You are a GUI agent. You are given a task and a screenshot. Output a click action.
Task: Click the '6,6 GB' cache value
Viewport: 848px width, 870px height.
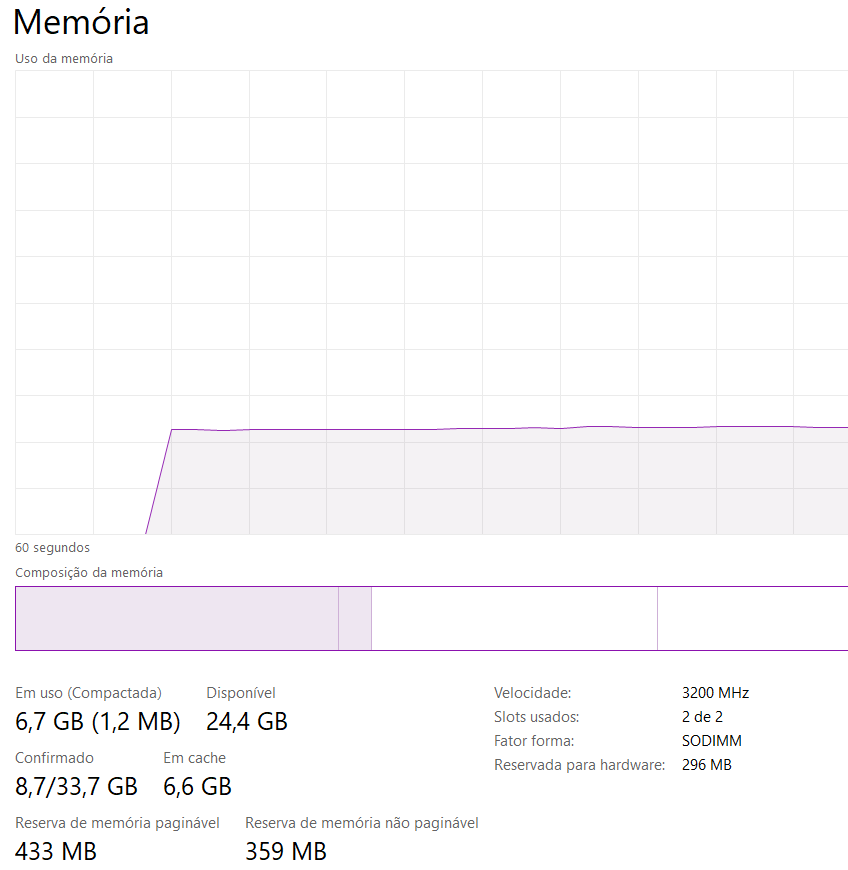tap(198, 786)
